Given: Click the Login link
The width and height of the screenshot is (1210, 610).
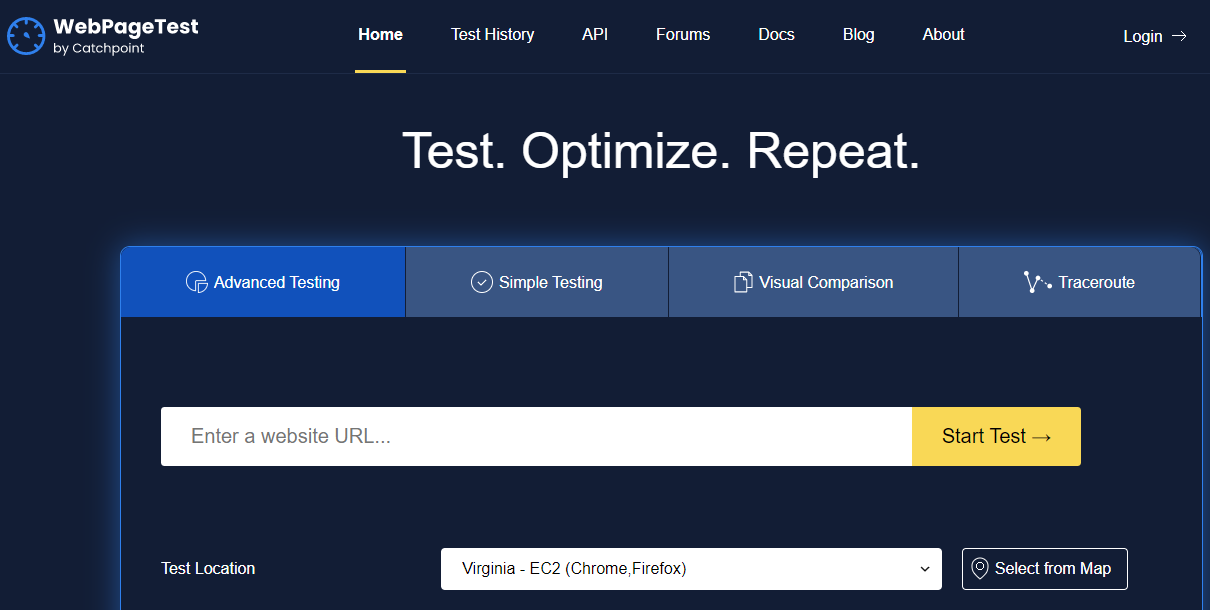Looking at the screenshot, I should [x=1155, y=36].
